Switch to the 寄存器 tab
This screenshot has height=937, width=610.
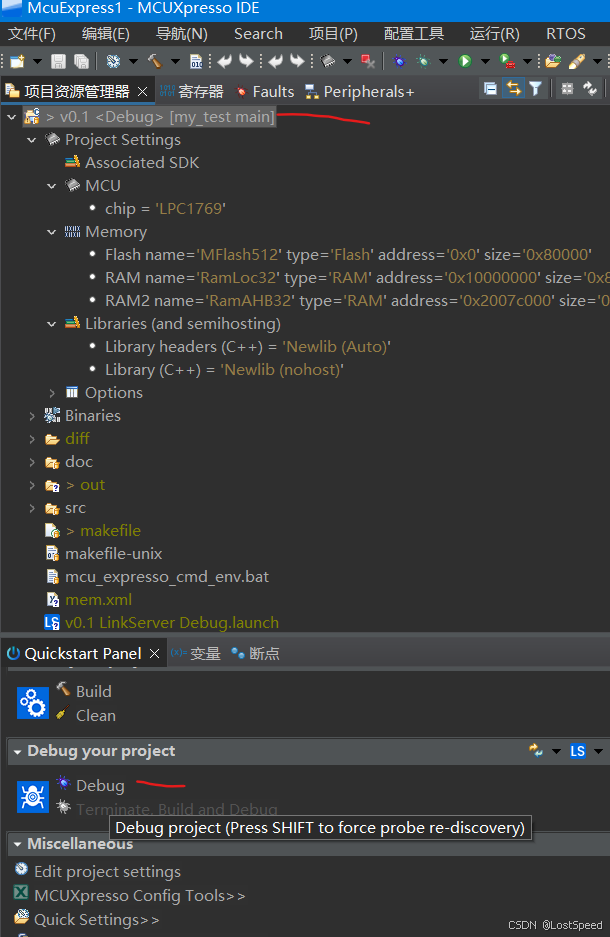tap(192, 91)
